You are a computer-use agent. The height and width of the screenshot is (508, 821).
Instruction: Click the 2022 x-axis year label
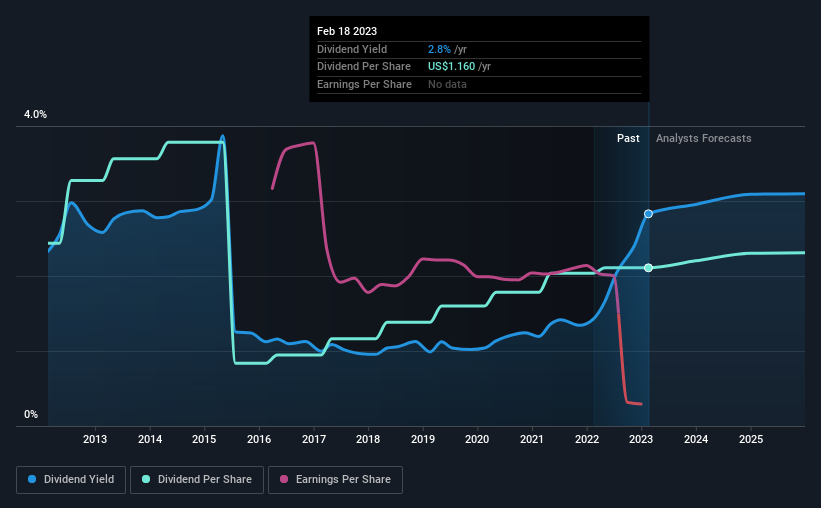587,439
